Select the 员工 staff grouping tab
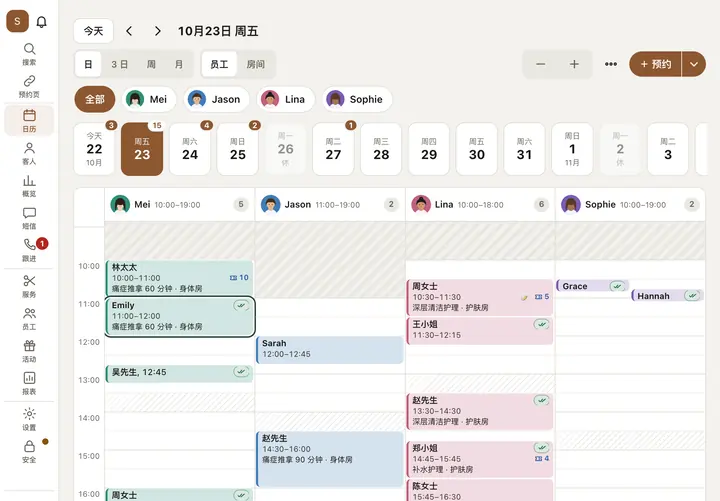 pyautogui.click(x=219, y=64)
